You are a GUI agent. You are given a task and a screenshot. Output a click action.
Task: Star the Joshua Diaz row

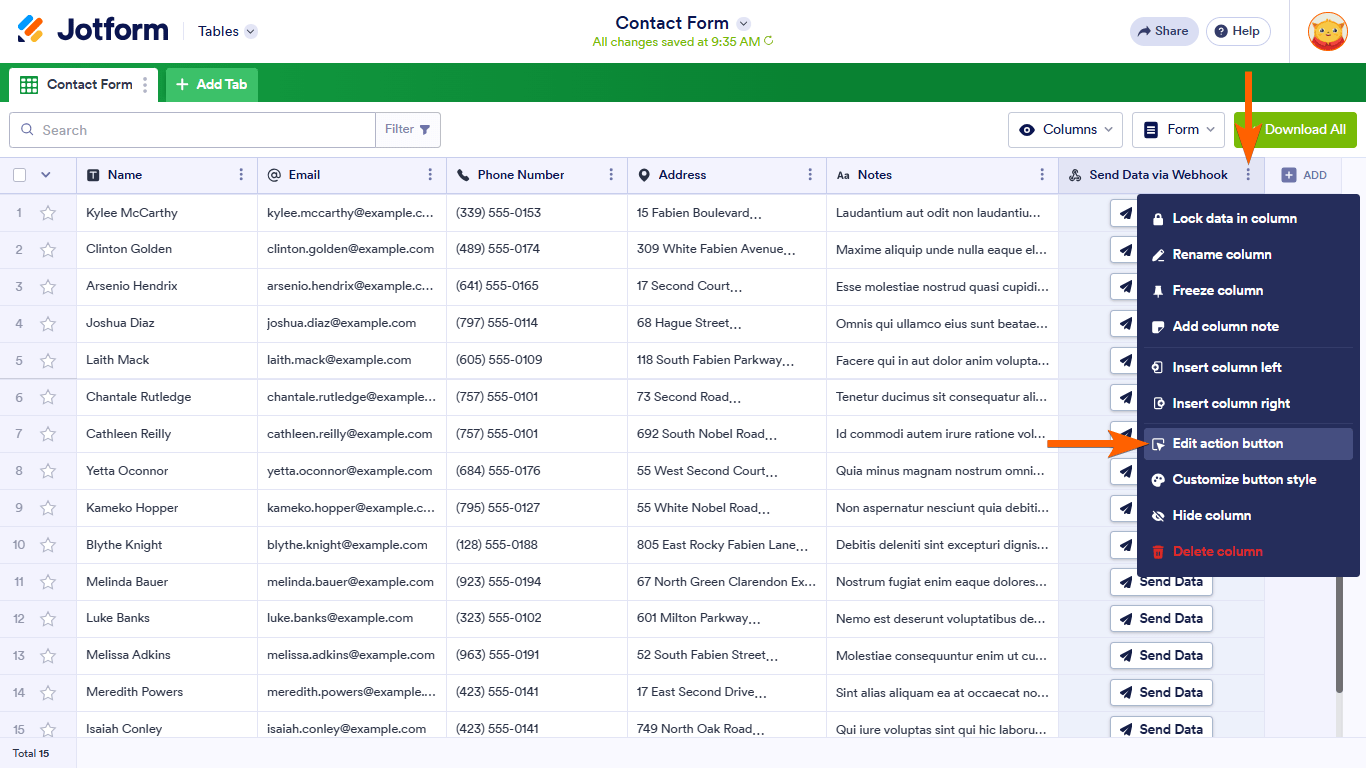tap(48, 324)
